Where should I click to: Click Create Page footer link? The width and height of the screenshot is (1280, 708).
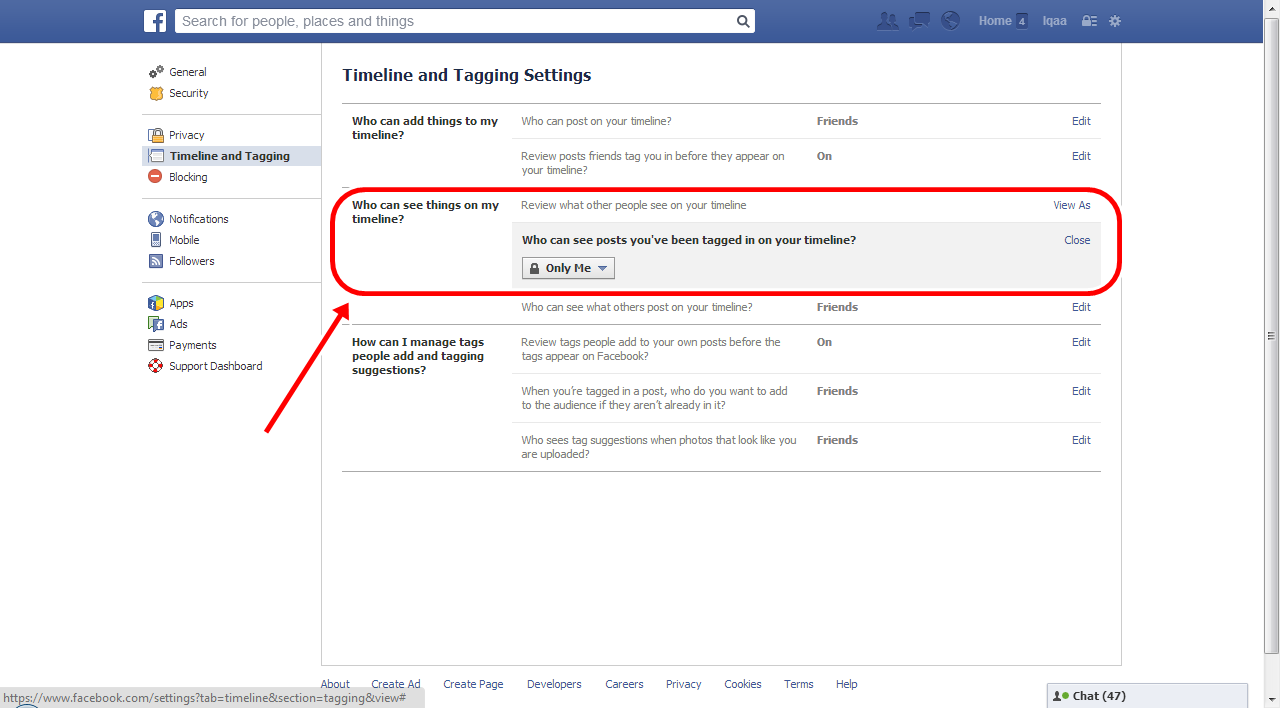click(473, 684)
